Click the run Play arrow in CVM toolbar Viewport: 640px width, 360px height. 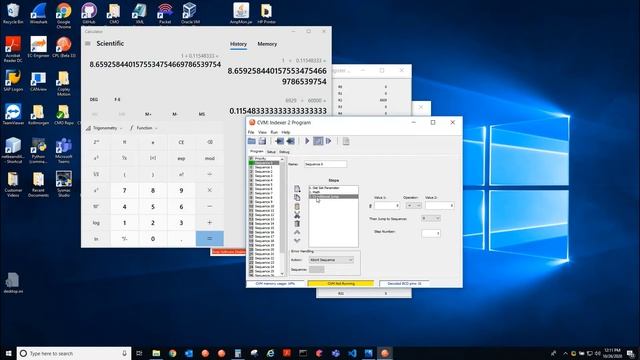307,141
